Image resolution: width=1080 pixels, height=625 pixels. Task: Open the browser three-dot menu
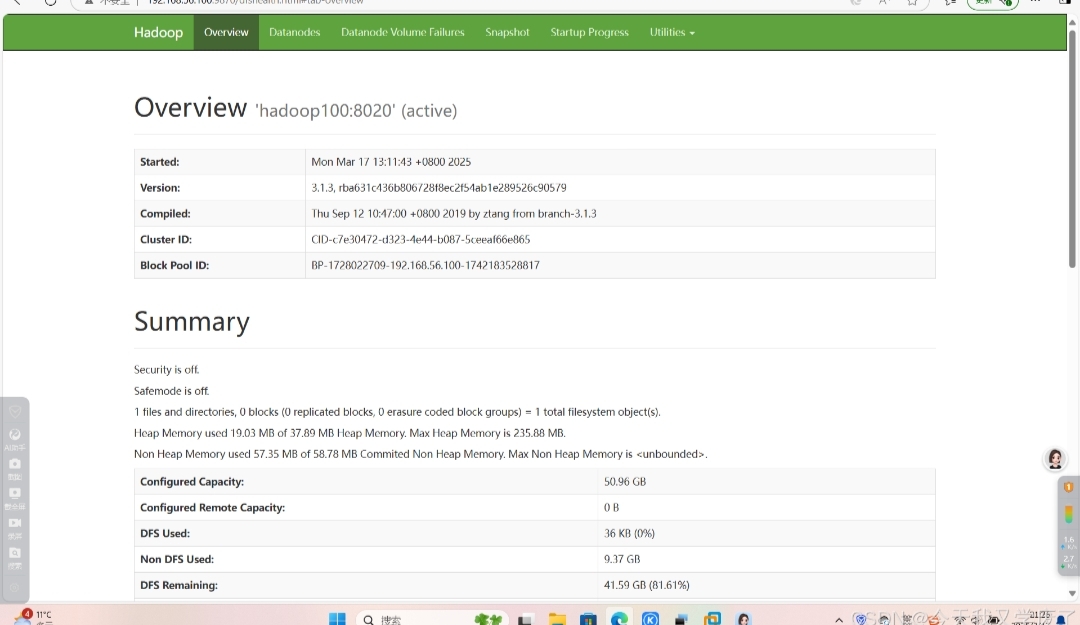(x=1035, y=2)
